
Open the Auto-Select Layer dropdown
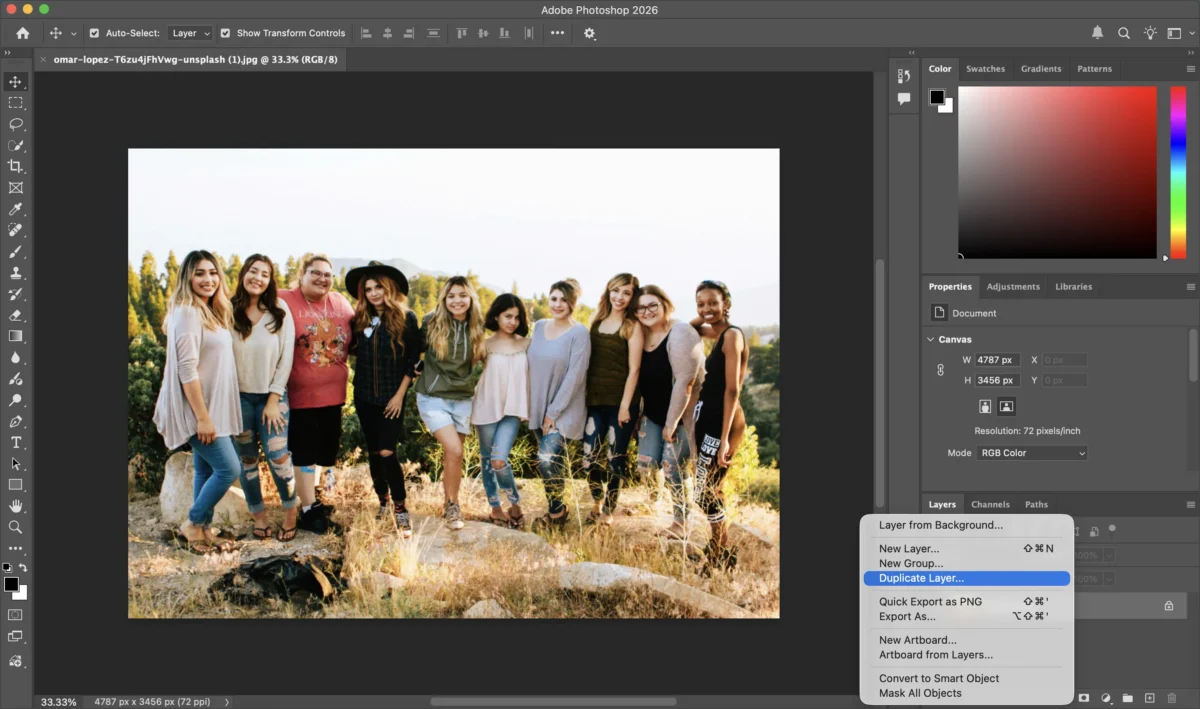[x=190, y=33]
